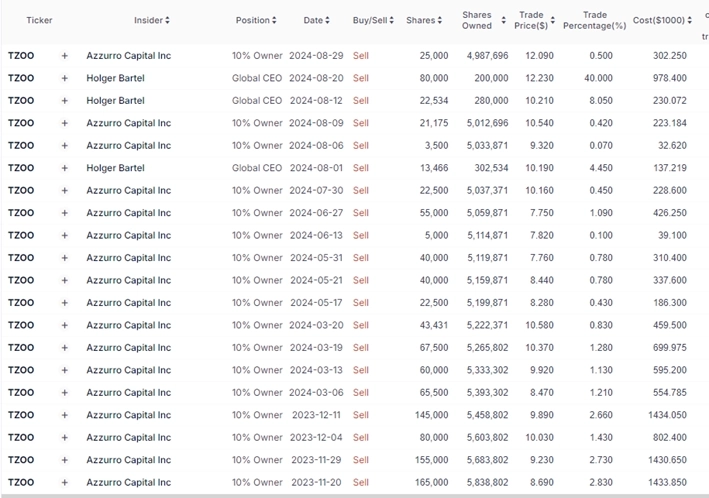Expand the 2023-11-20 row using its plus sign

click(65, 483)
